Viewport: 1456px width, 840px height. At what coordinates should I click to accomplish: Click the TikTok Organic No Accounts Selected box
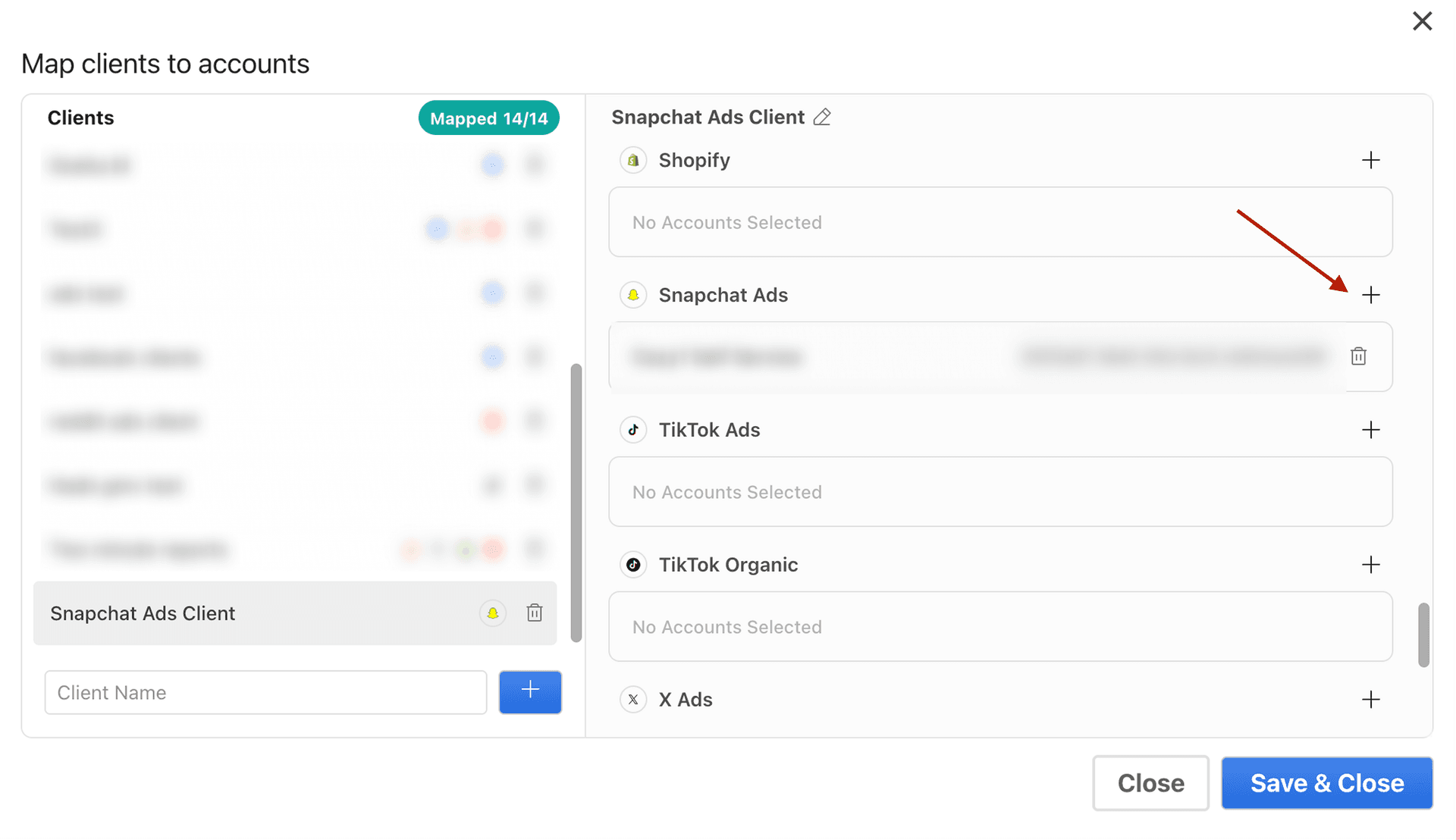pos(1000,627)
